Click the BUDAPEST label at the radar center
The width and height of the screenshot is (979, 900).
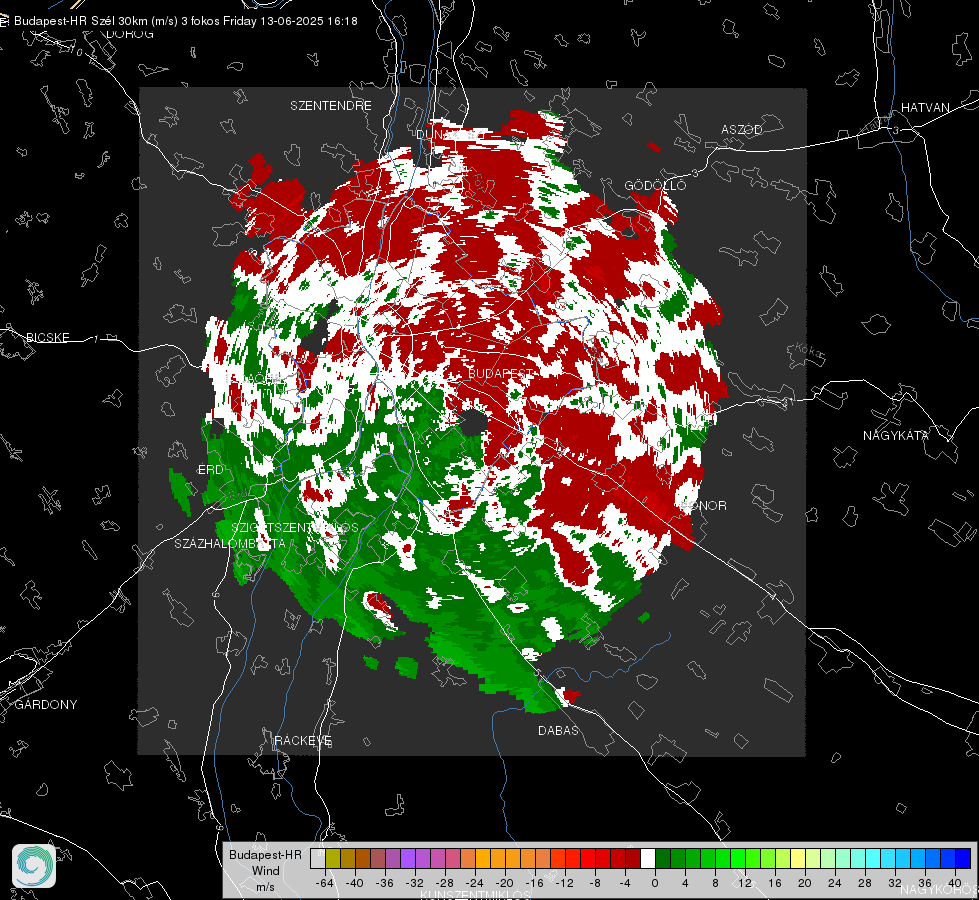tap(501, 373)
